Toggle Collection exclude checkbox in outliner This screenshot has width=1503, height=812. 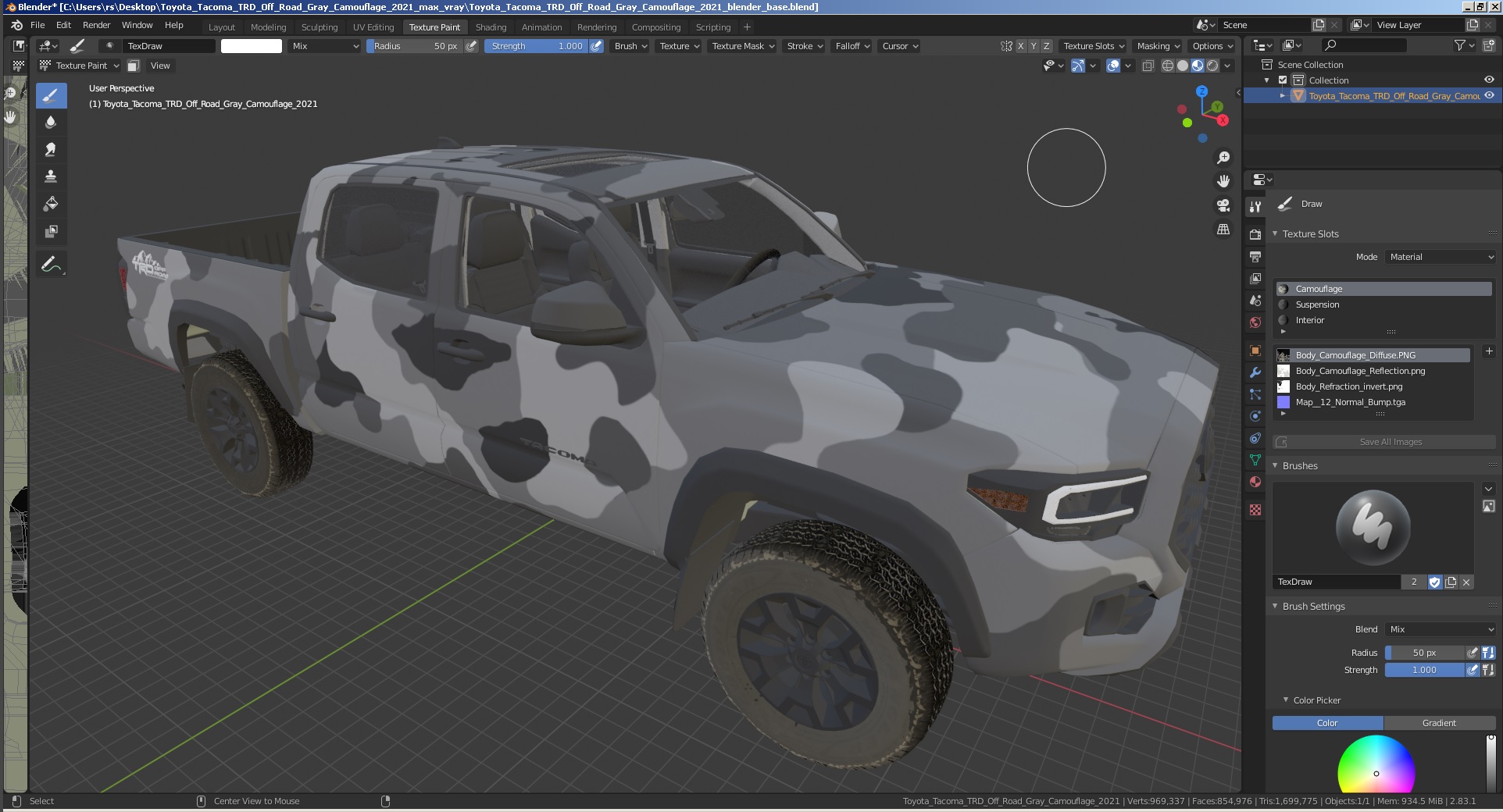click(x=1283, y=80)
